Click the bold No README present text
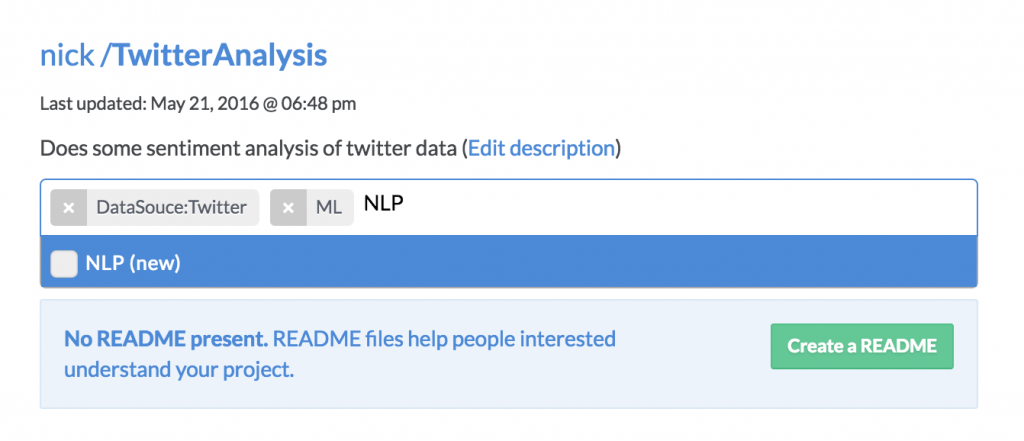The height and width of the screenshot is (441, 1024). pyautogui.click(x=166, y=340)
